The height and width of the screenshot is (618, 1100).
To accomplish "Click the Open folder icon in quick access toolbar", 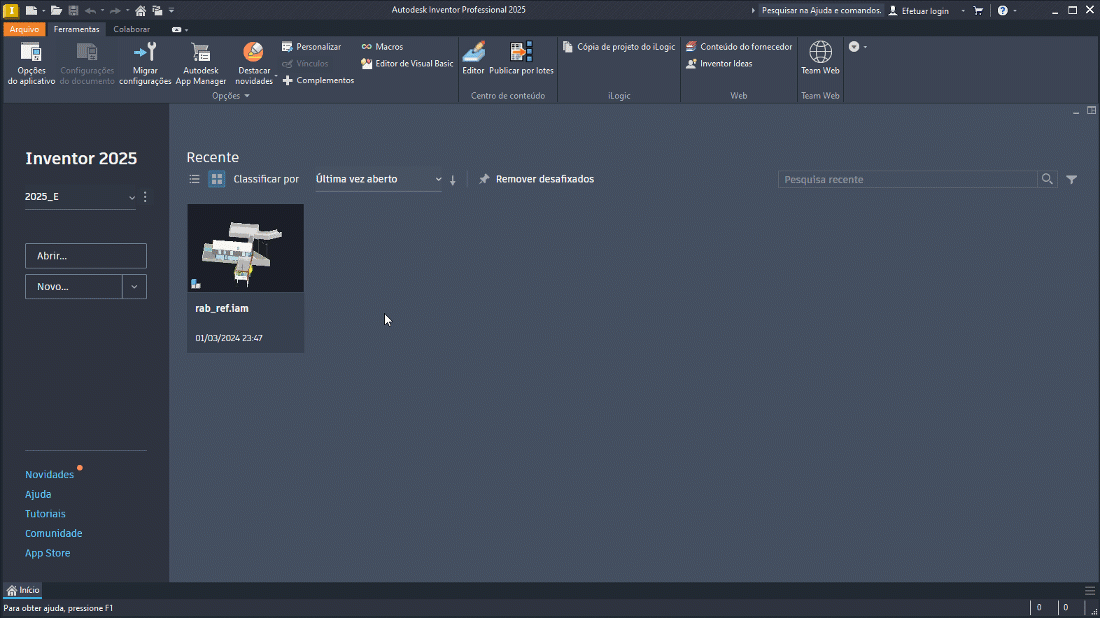I will tap(56, 11).
